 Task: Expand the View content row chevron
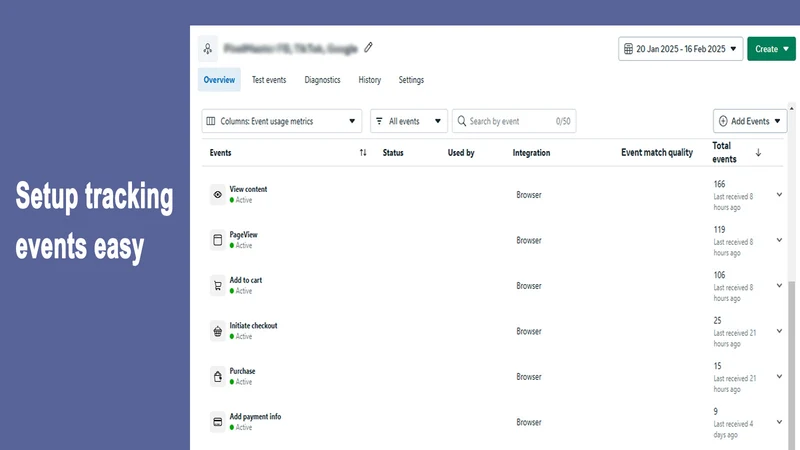tap(779, 194)
